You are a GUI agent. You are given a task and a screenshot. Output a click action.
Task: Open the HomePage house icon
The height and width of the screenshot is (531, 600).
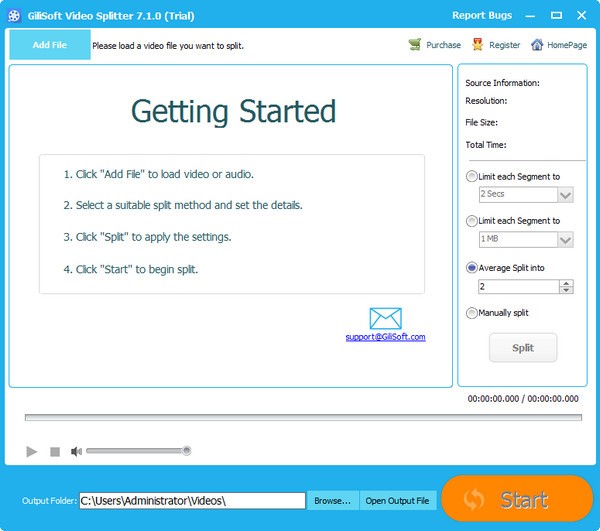[537, 45]
